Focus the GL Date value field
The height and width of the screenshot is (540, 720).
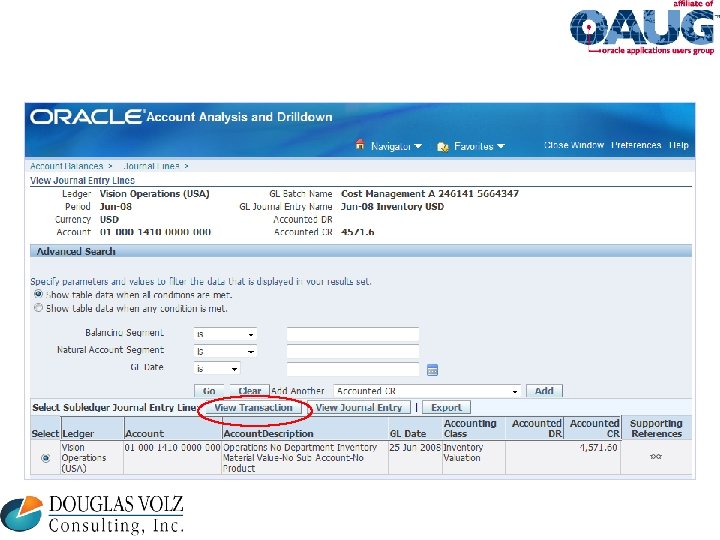coord(353,369)
